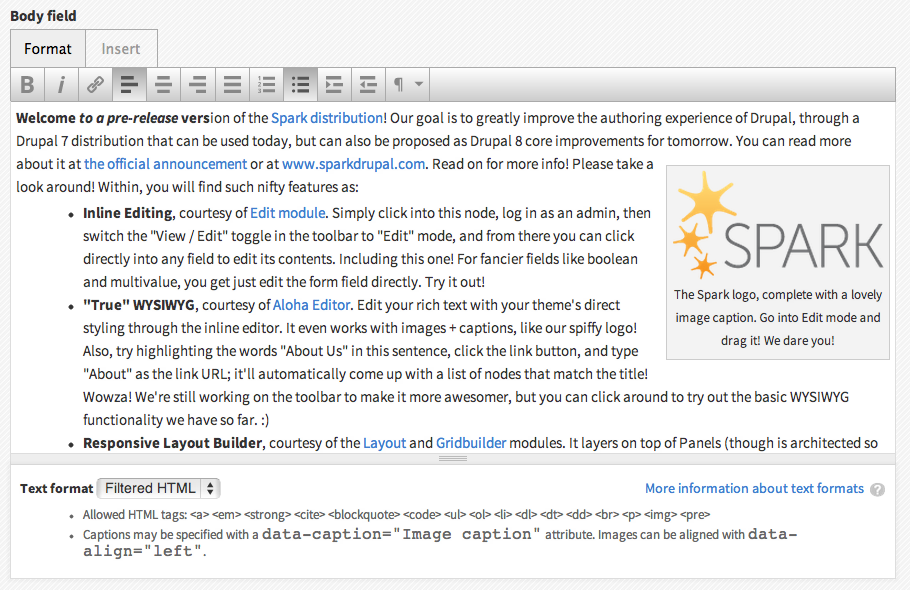The image size is (910, 590).
Task: Open the Gridbuilder module link
Action: 471,443
